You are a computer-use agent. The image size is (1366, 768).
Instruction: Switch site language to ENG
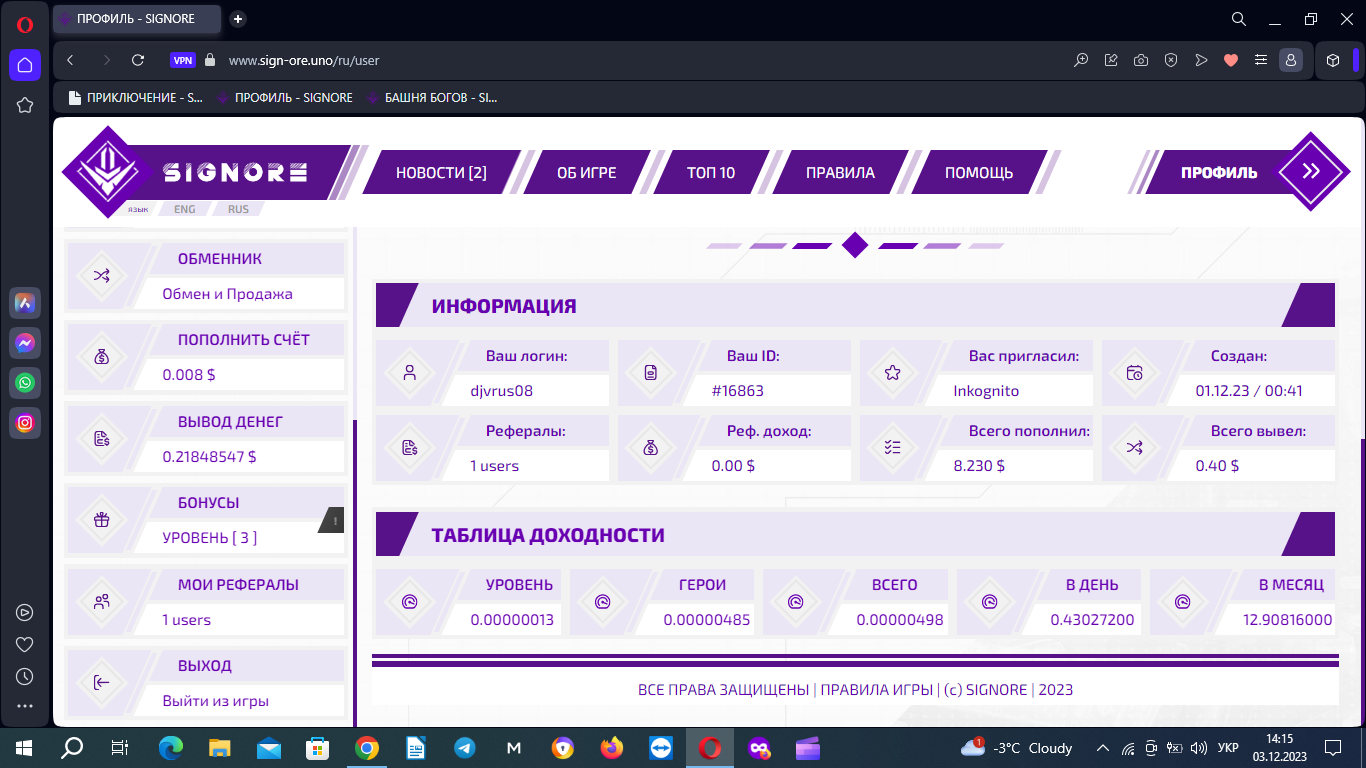[x=185, y=209]
